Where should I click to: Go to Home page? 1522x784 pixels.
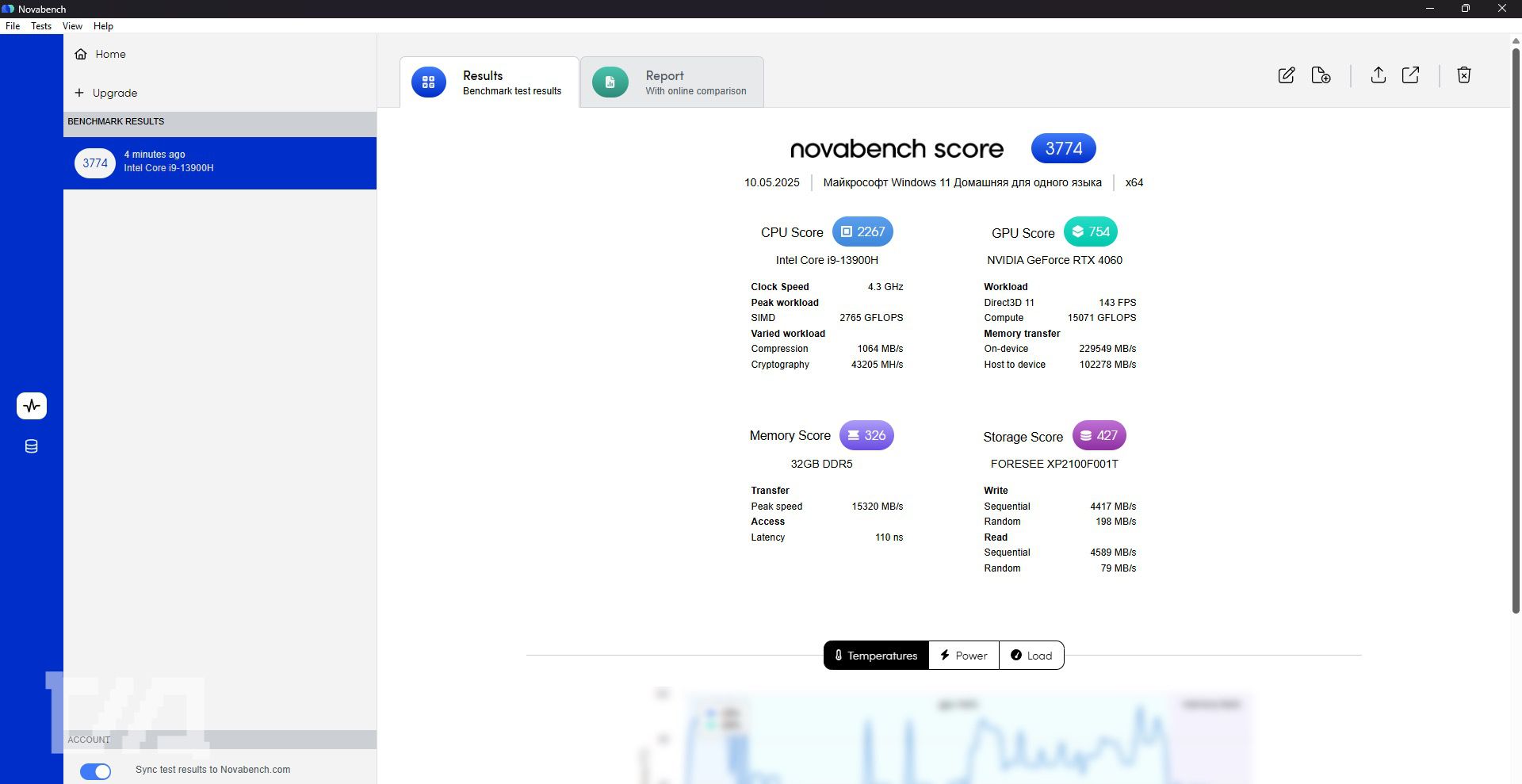pyautogui.click(x=110, y=54)
